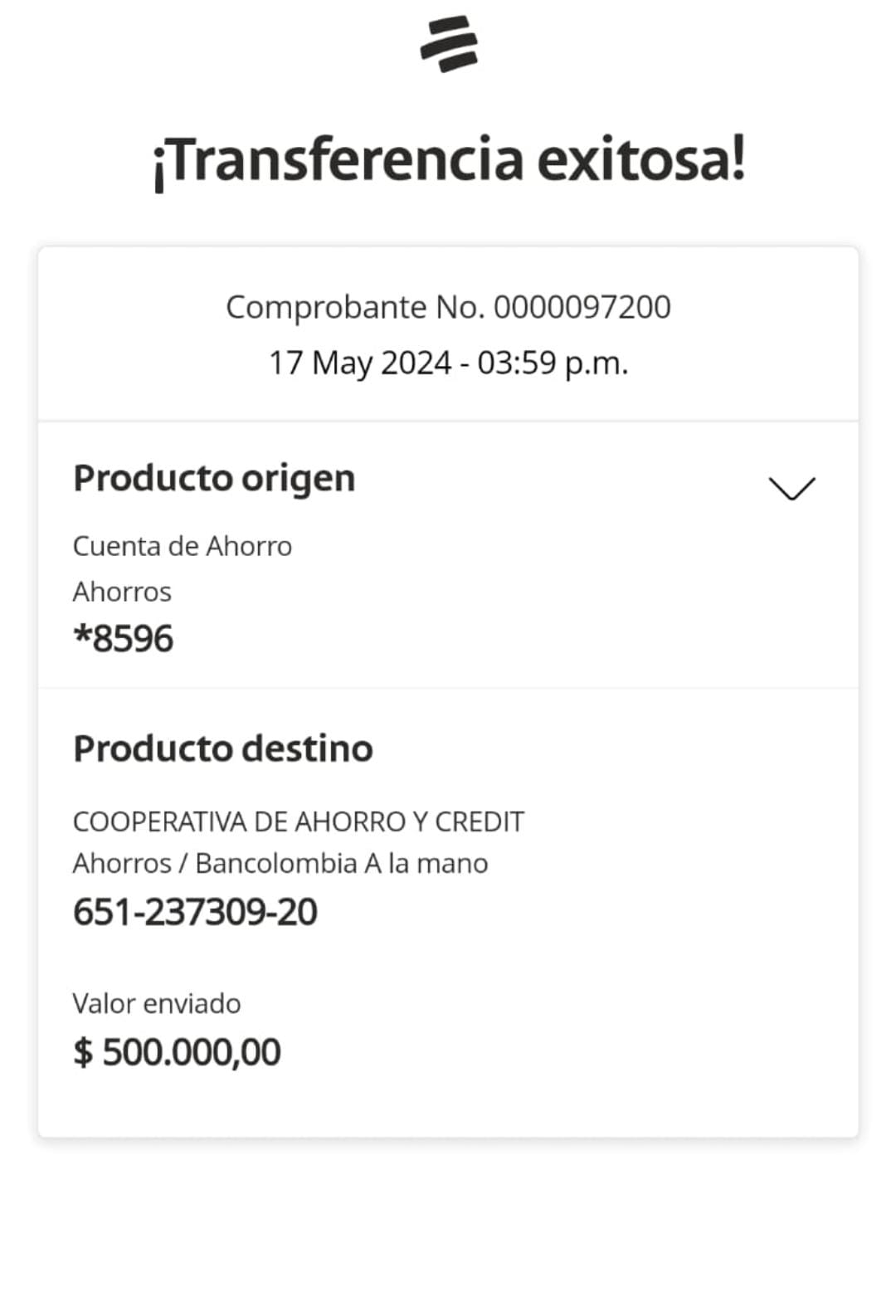896x1316 pixels.
Task: Click the Producto destino section heading
Action: click(x=222, y=748)
